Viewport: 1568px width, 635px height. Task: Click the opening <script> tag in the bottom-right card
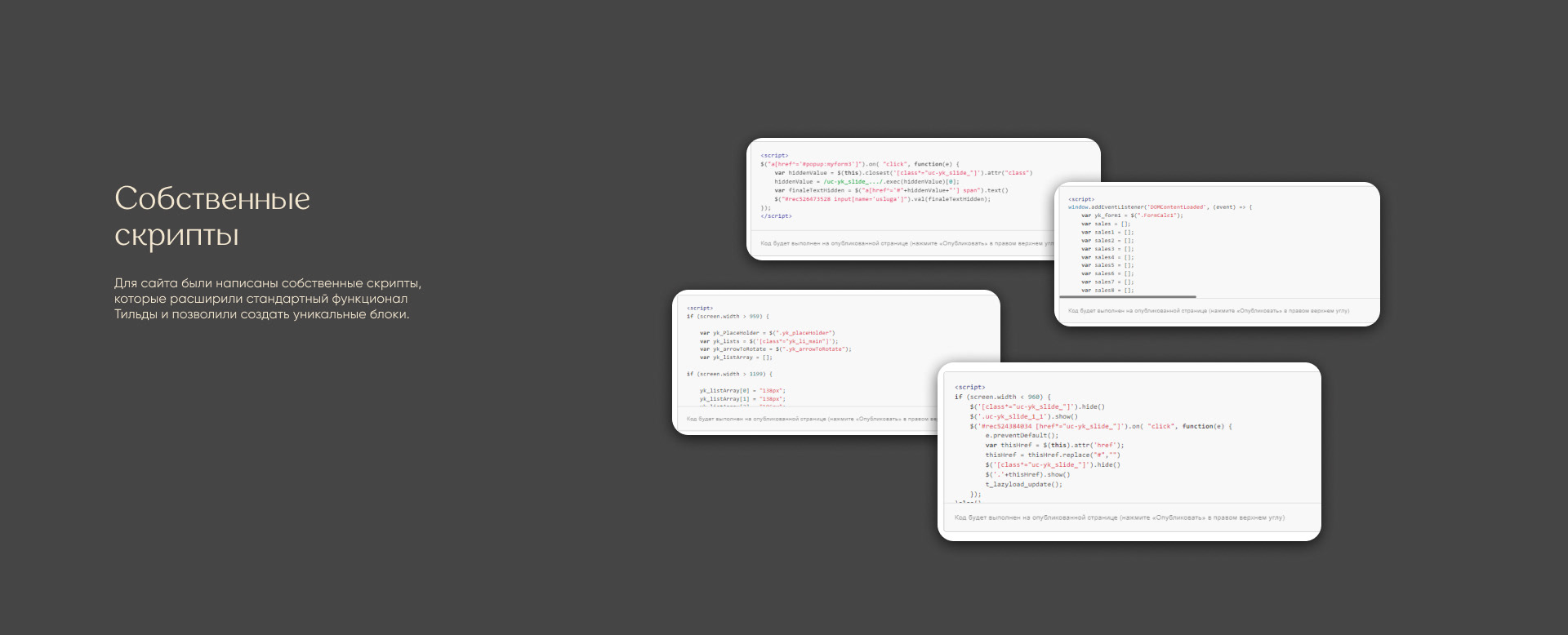(x=969, y=387)
